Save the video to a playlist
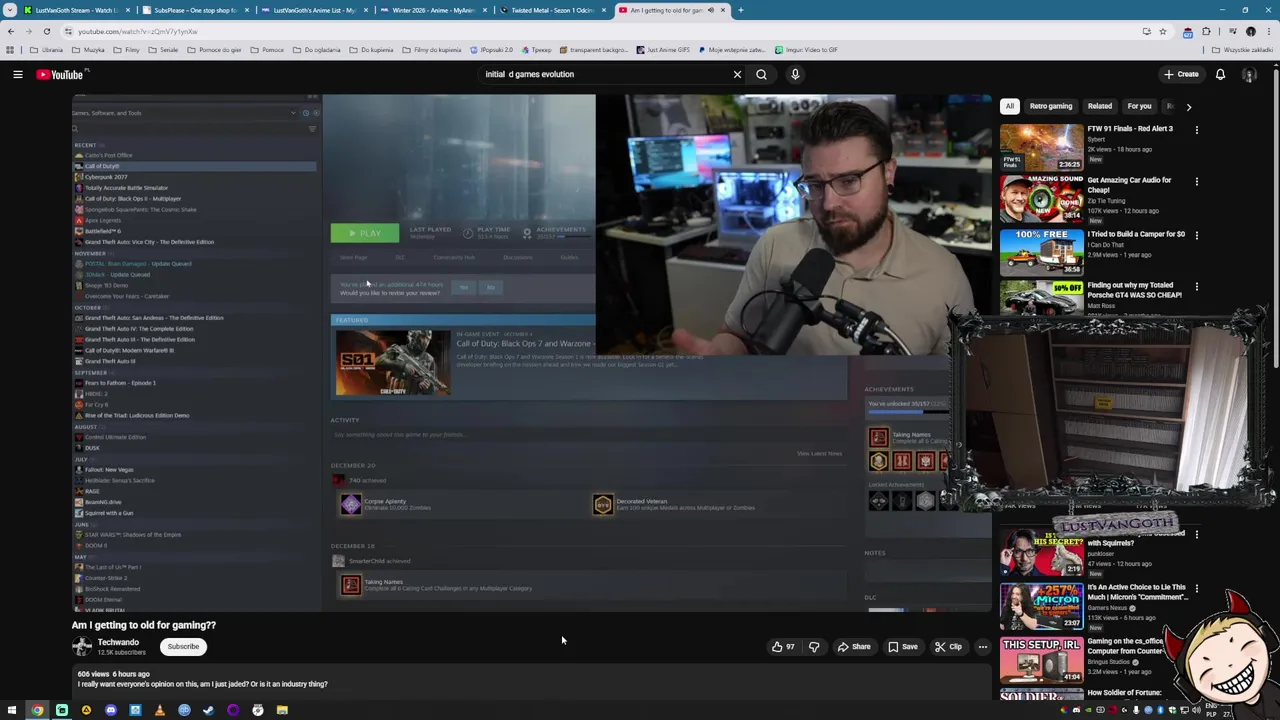 coord(903,647)
